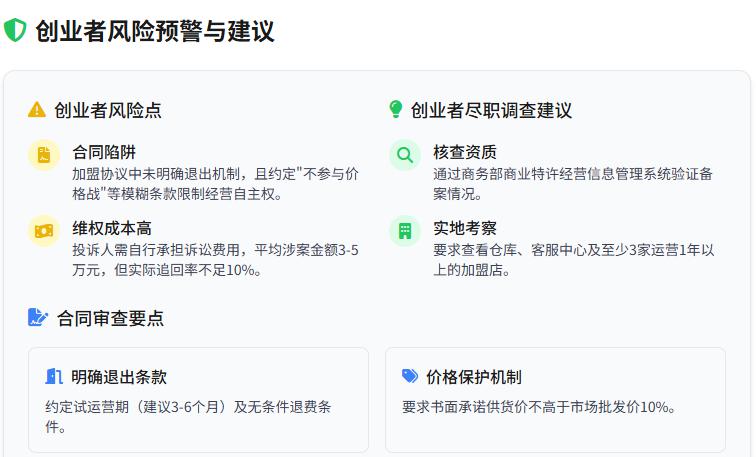Screen dimensions: 756x457
Task: Click the 合同陷阱 item title
Action: coord(104,152)
